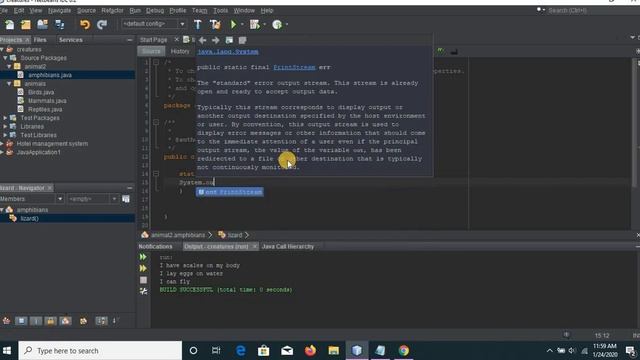The height and width of the screenshot is (360, 640).
Task: Click the Windows taskbar search box
Action: (x=100, y=351)
